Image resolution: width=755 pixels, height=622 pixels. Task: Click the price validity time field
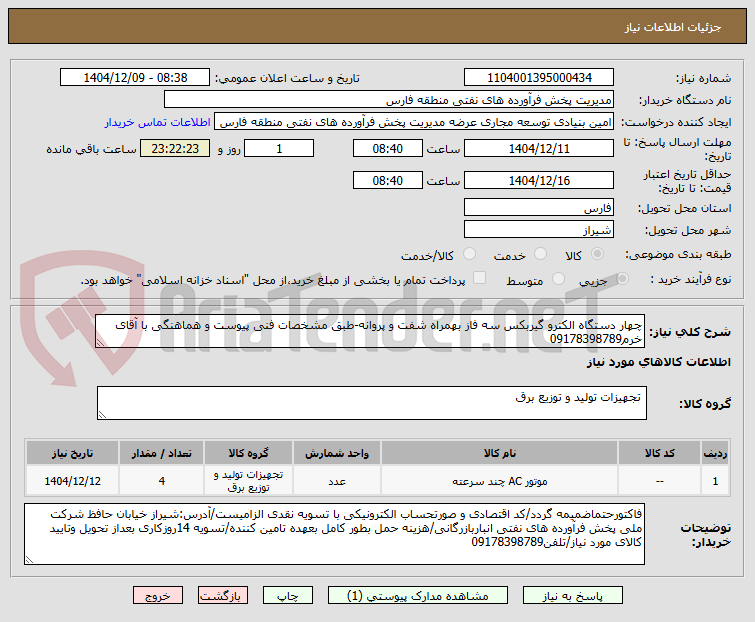[x=388, y=181]
